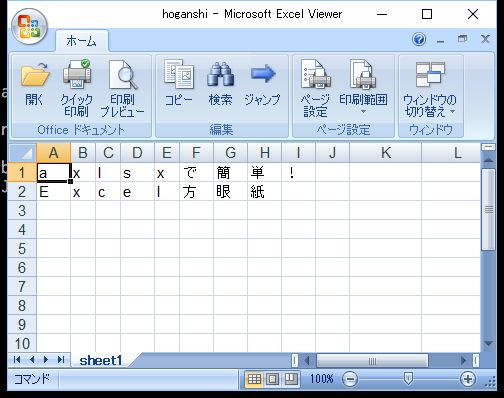The width and height of the screenshot is (504, 398).
Task: Click the 検索 binoculars search icon
Action: 220,75
